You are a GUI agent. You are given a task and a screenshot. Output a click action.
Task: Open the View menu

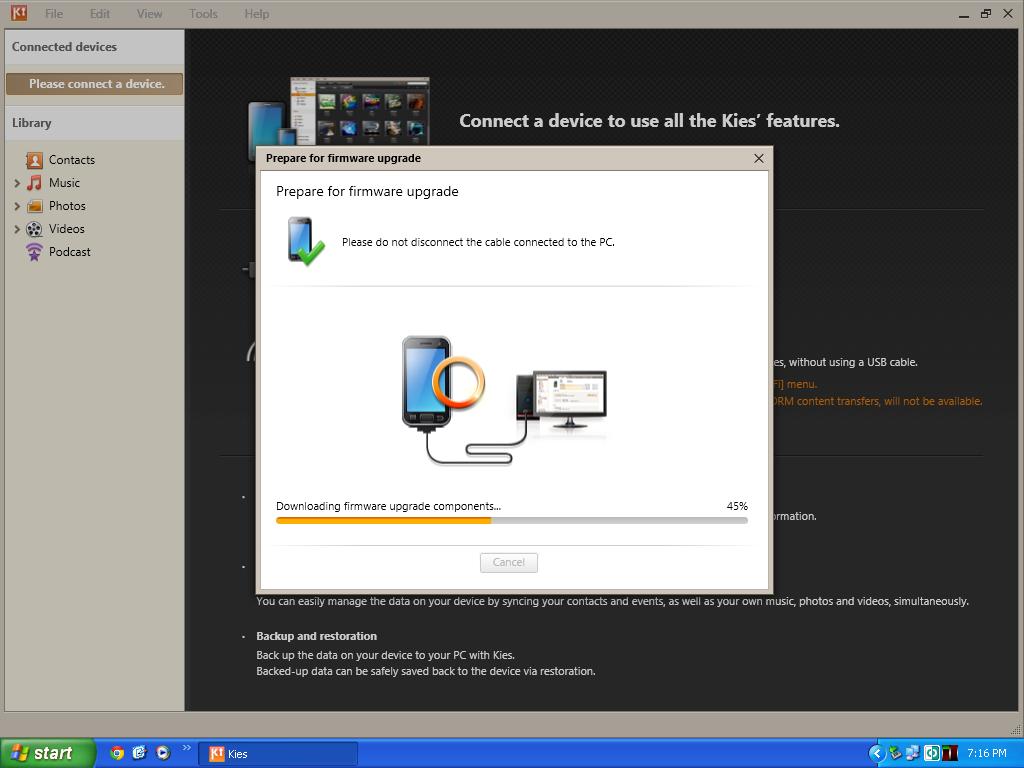[x=150, y=14]
